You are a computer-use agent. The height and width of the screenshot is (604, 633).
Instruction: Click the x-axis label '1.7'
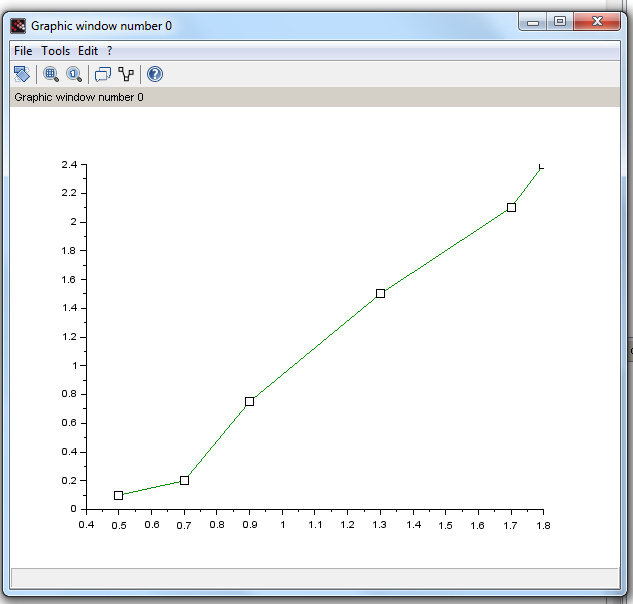pyautogui.click(x=510, y=525)
